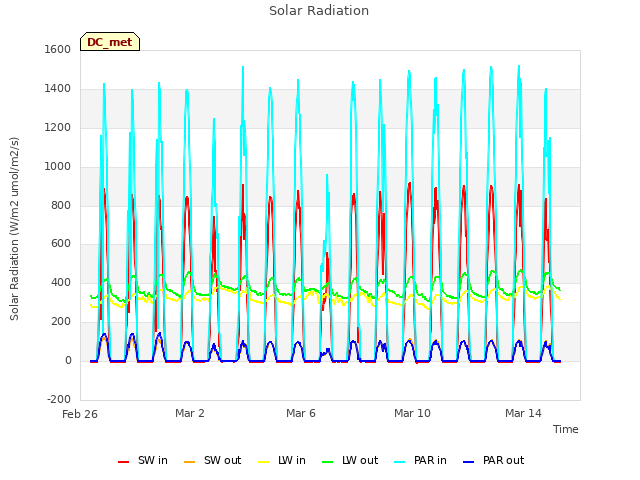
Task: Click the 800 y-axis tick label
Action: pos(61,205)
